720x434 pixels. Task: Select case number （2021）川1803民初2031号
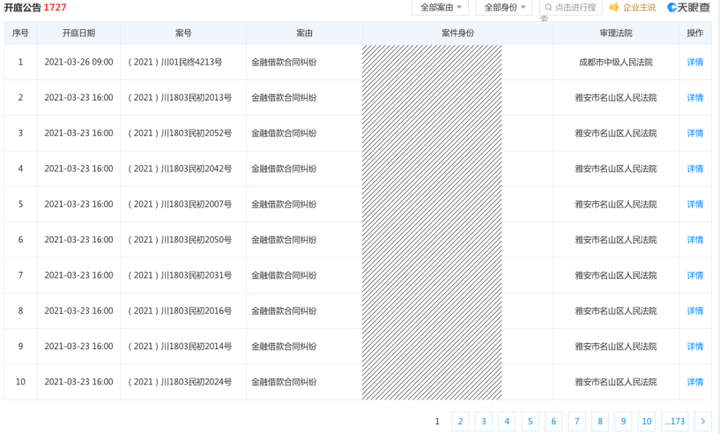tap(180, 275)
